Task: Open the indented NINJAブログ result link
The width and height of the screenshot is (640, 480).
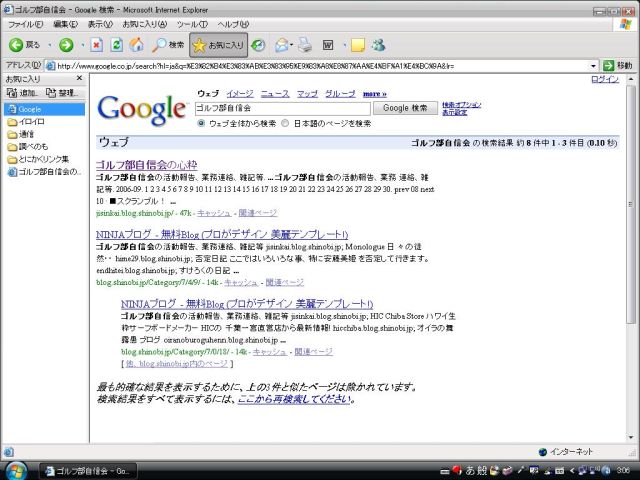Action: 247,304
